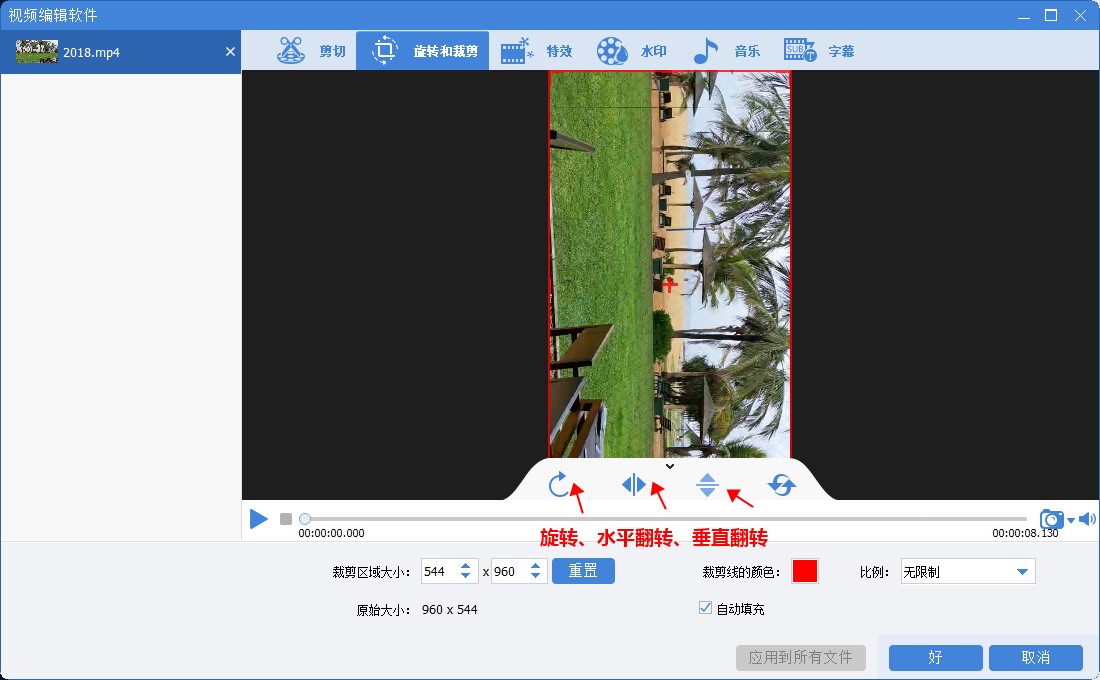Play the video preview

[259, 519]
